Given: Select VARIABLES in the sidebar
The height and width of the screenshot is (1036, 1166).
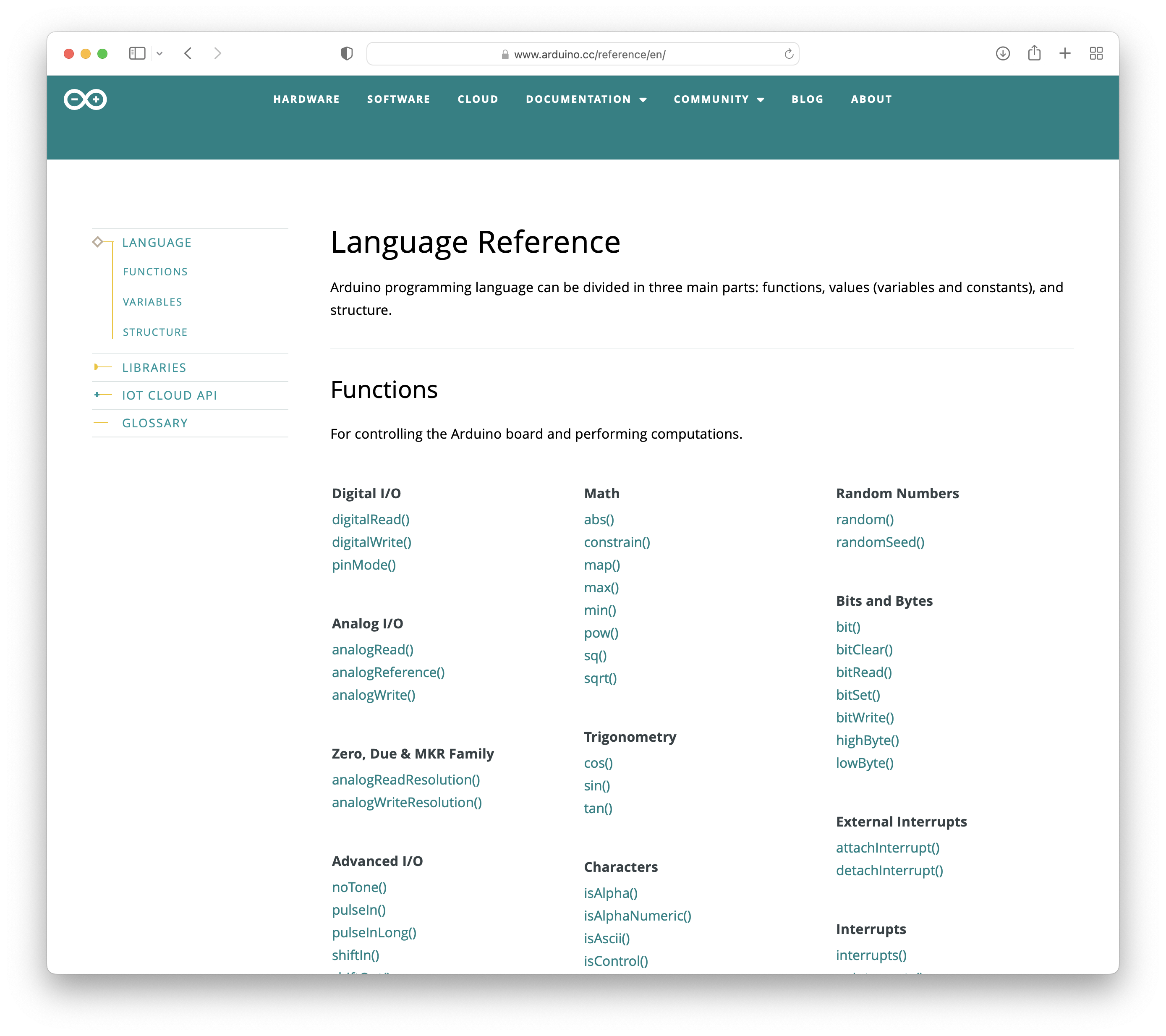Looking at the screenshot, I should [152, 302].
